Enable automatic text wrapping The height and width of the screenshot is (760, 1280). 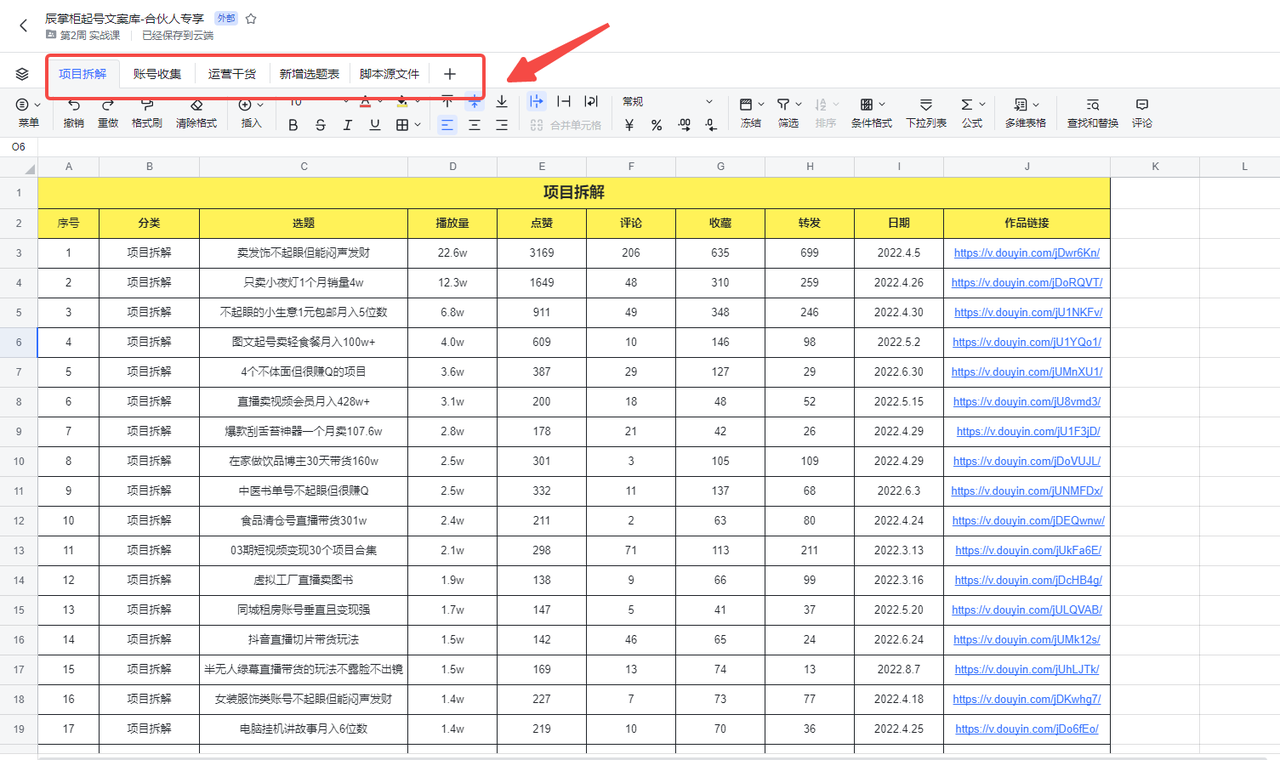click(x=591, y=101)
